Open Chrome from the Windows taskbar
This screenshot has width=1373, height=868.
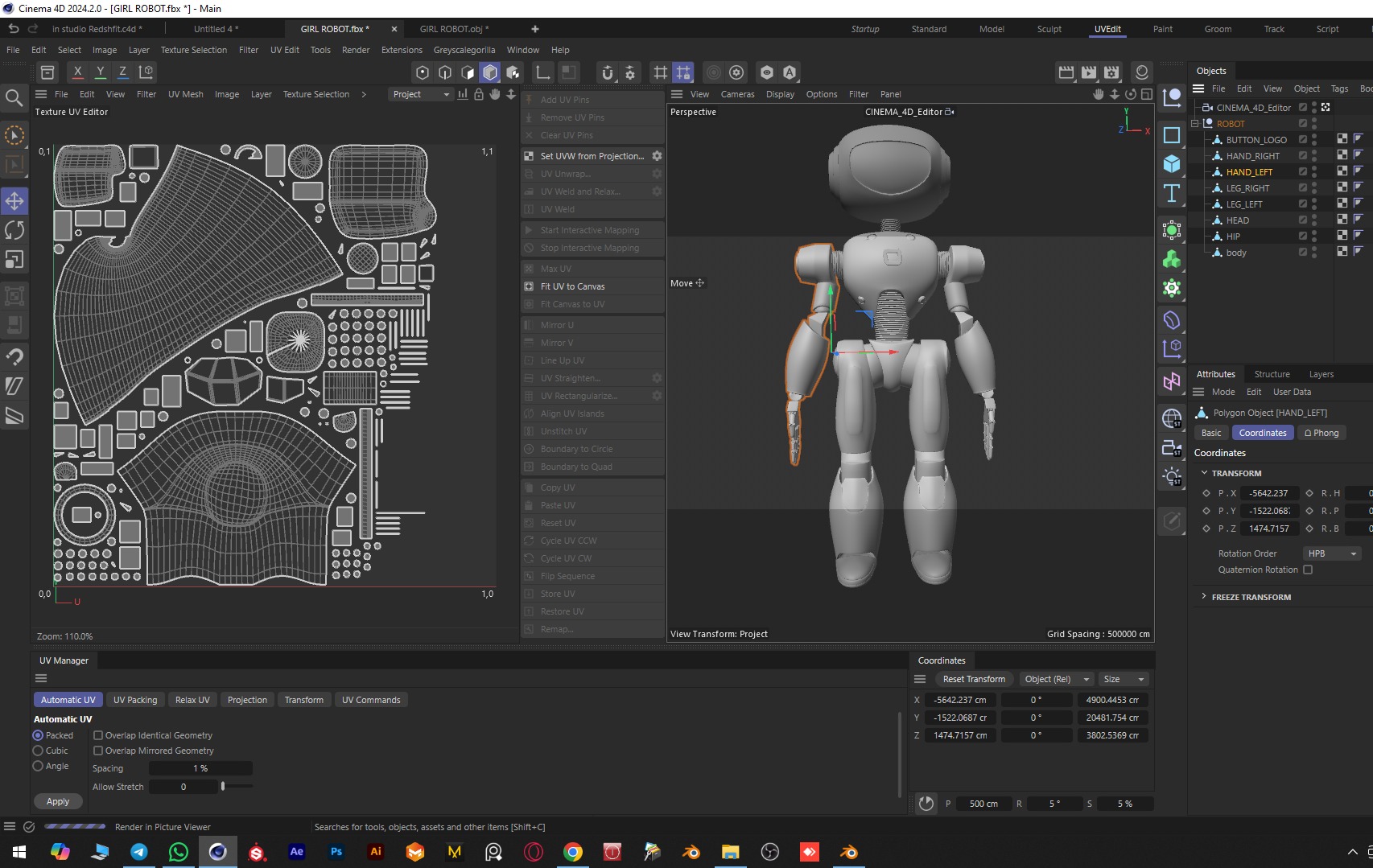573,852
